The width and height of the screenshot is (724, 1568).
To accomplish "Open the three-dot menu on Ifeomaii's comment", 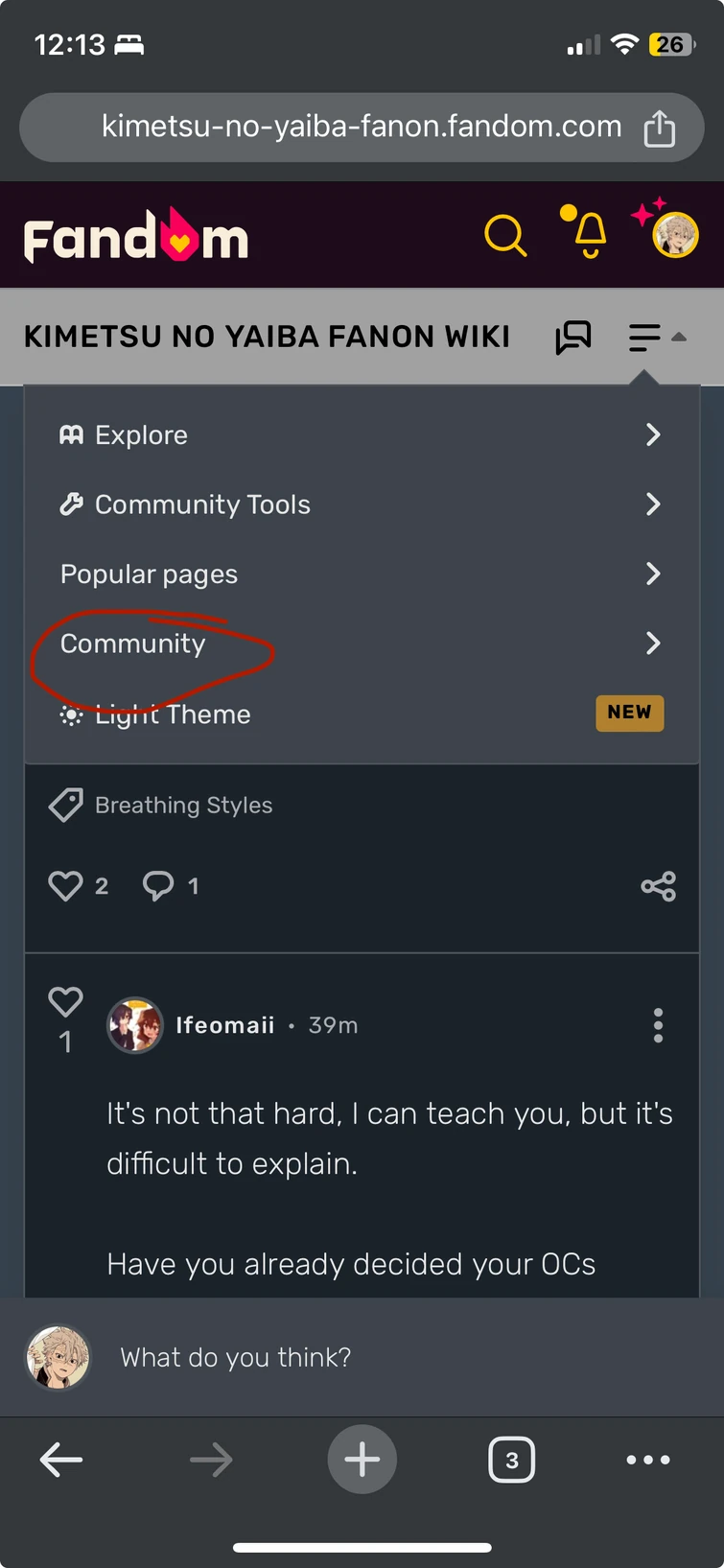I will click(659, 1024).
